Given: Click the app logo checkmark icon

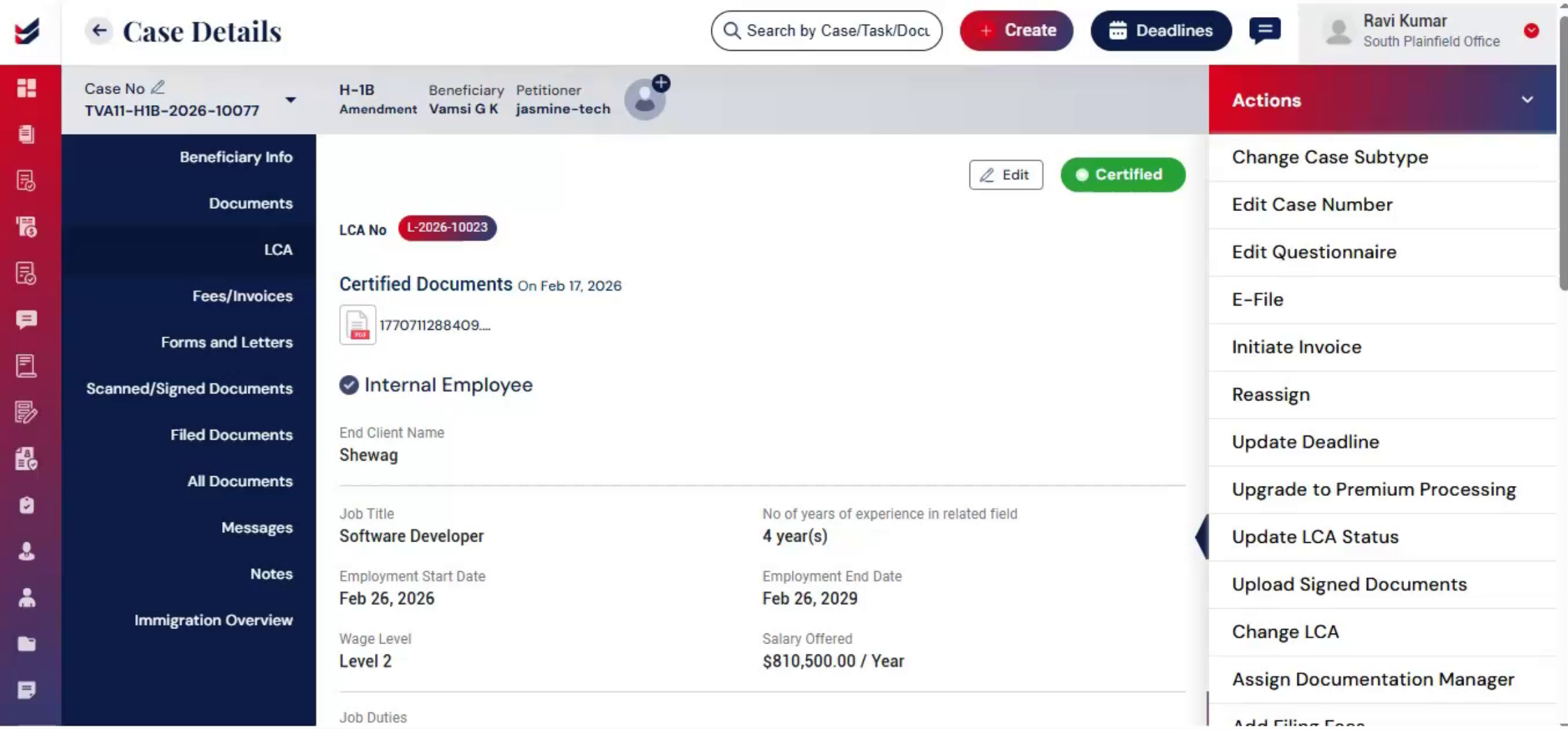Looking at the screenshot, I should coord(27,31).
